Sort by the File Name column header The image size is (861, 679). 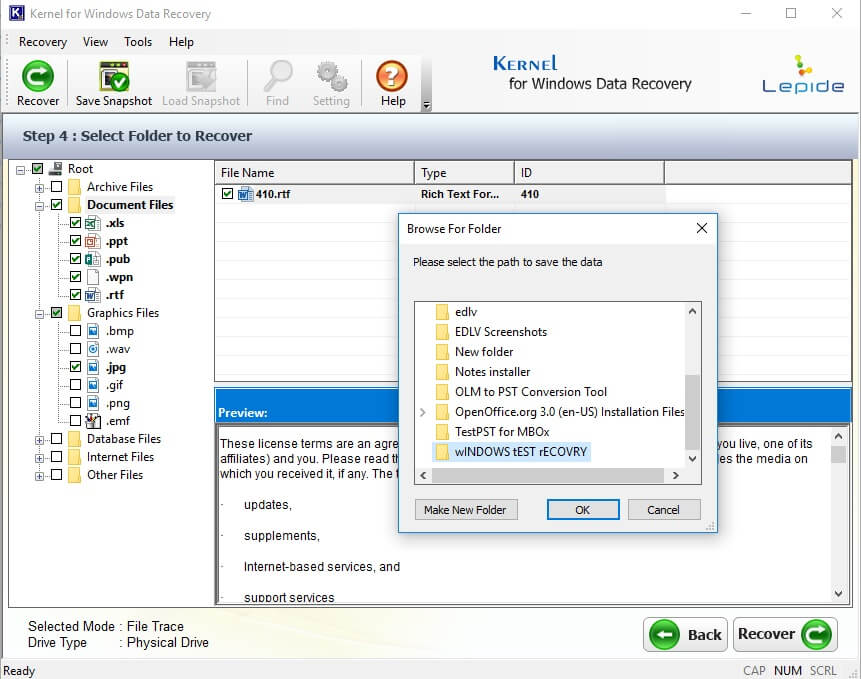click(314, 172)
